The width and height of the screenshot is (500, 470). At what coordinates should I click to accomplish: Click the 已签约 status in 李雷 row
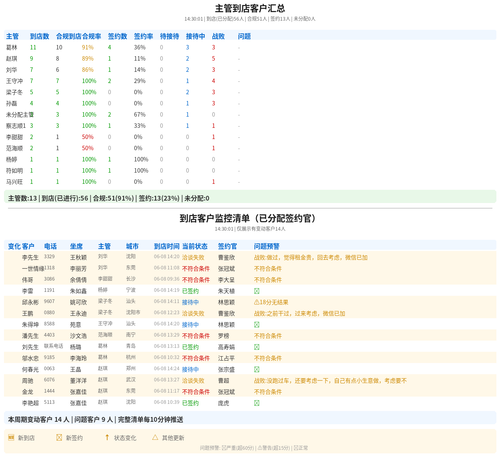click(x=190, y=291)
